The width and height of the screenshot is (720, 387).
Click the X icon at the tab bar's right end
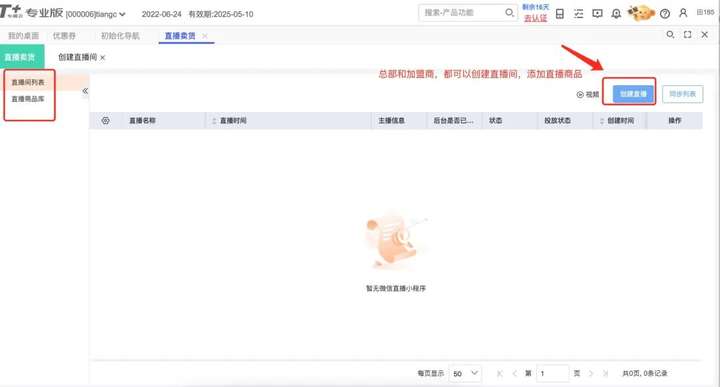(x=705, y=35)
